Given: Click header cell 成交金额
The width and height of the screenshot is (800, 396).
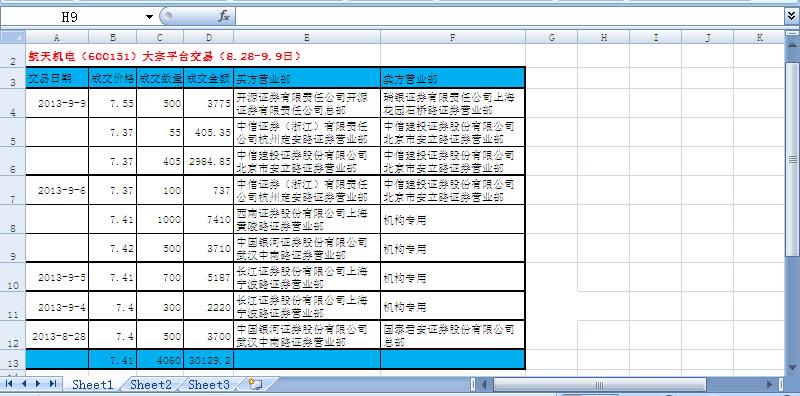Looking at the screenshot, I should [x=209, y=79].
